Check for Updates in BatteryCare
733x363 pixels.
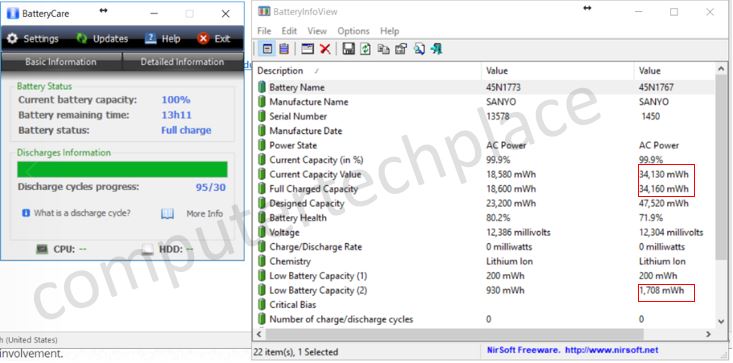tap(82, 38)
